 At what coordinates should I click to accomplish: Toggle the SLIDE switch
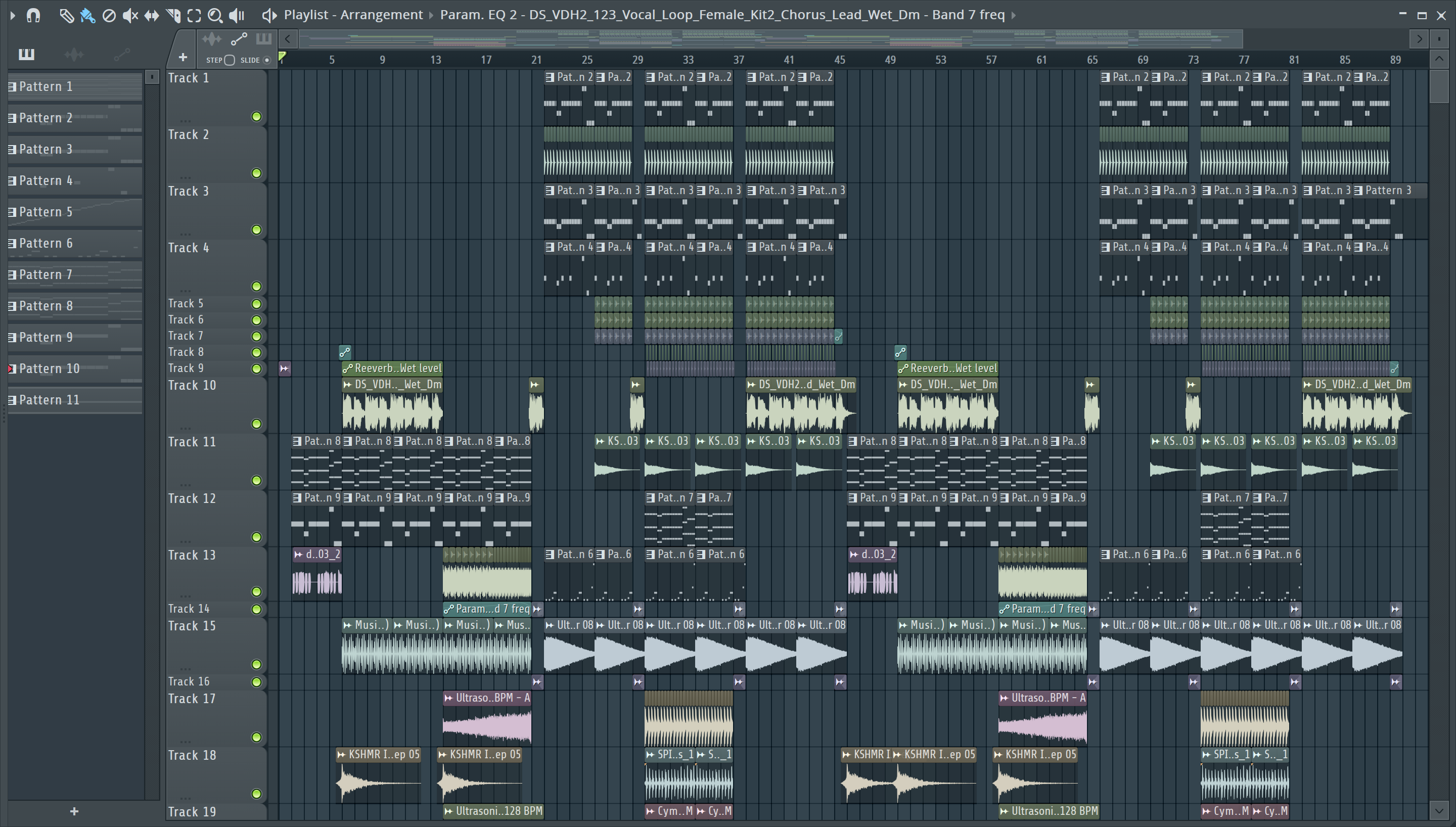pos(267,60)
